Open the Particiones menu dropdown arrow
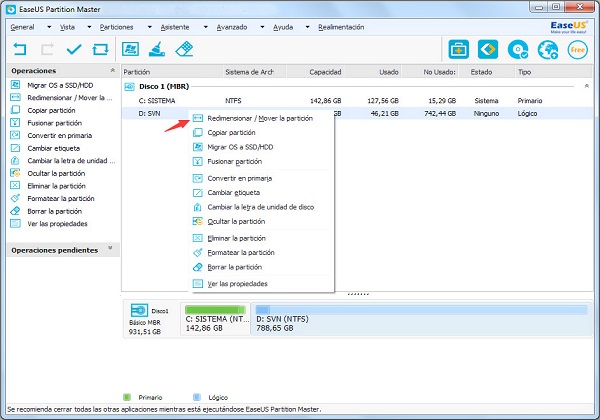600x420 pixels. pos(150,27)
